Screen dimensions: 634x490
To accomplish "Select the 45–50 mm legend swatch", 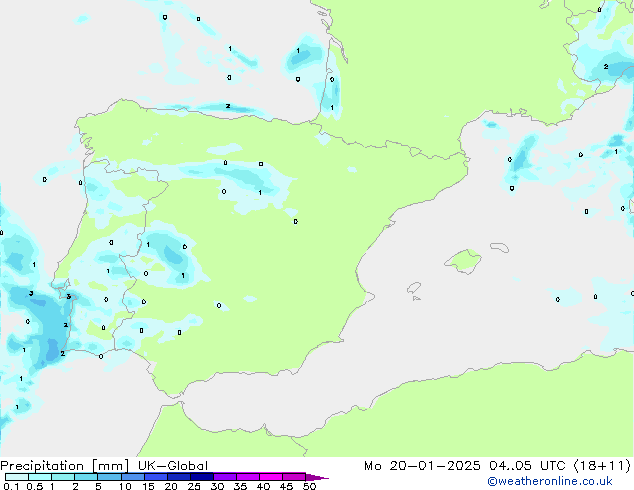I will (x=294, y=477).
